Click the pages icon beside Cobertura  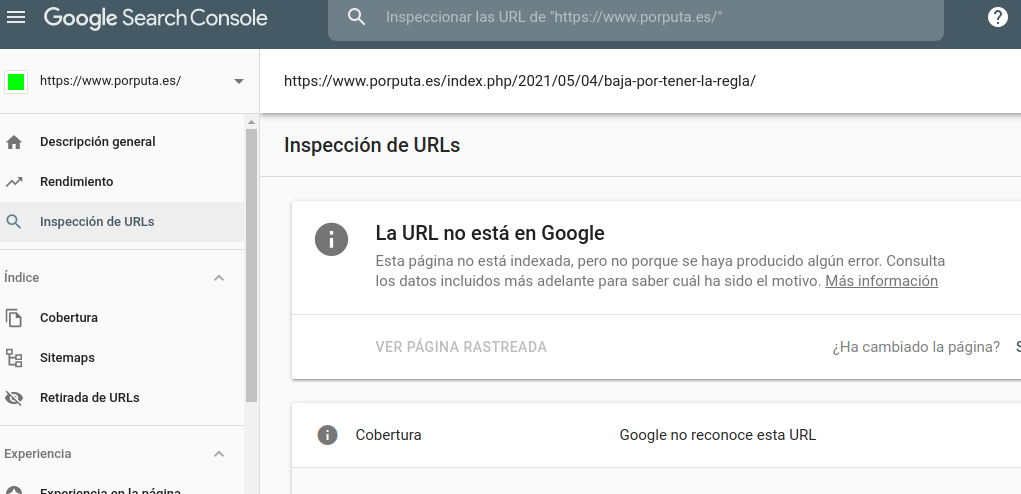(x=14, y=318)
